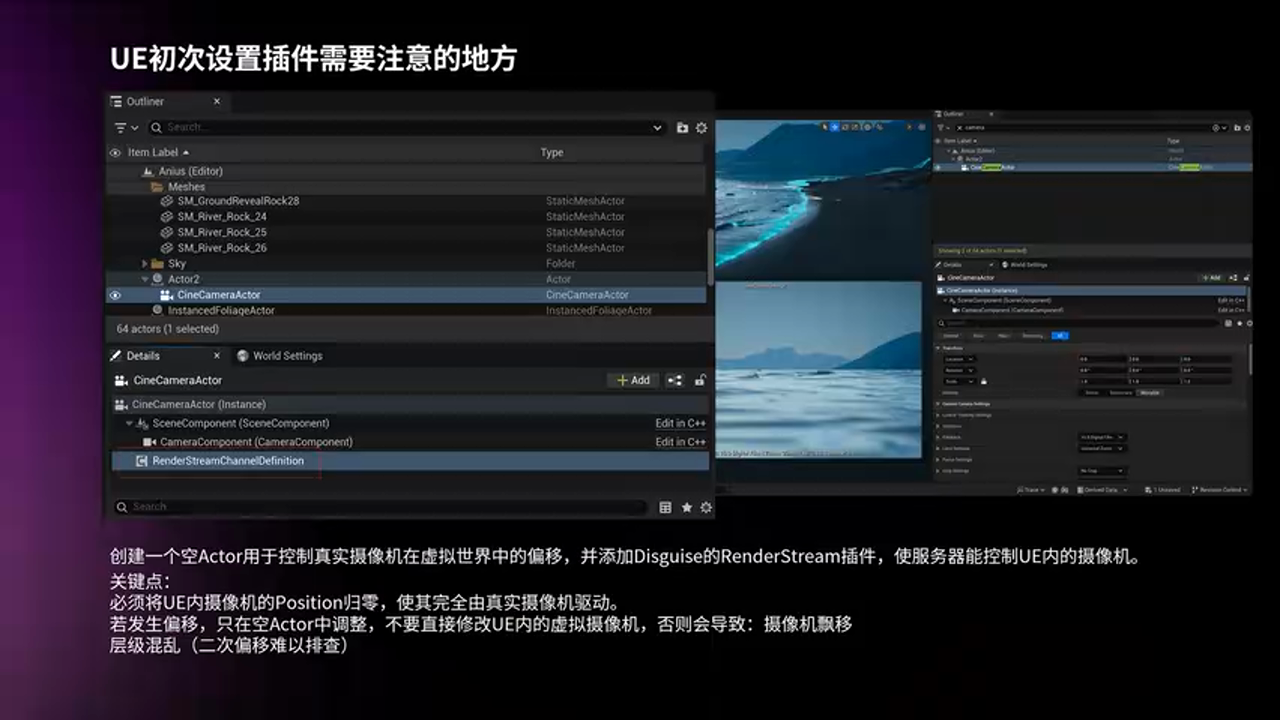Click the Add button for CineCameraActor

coord(632,380)
